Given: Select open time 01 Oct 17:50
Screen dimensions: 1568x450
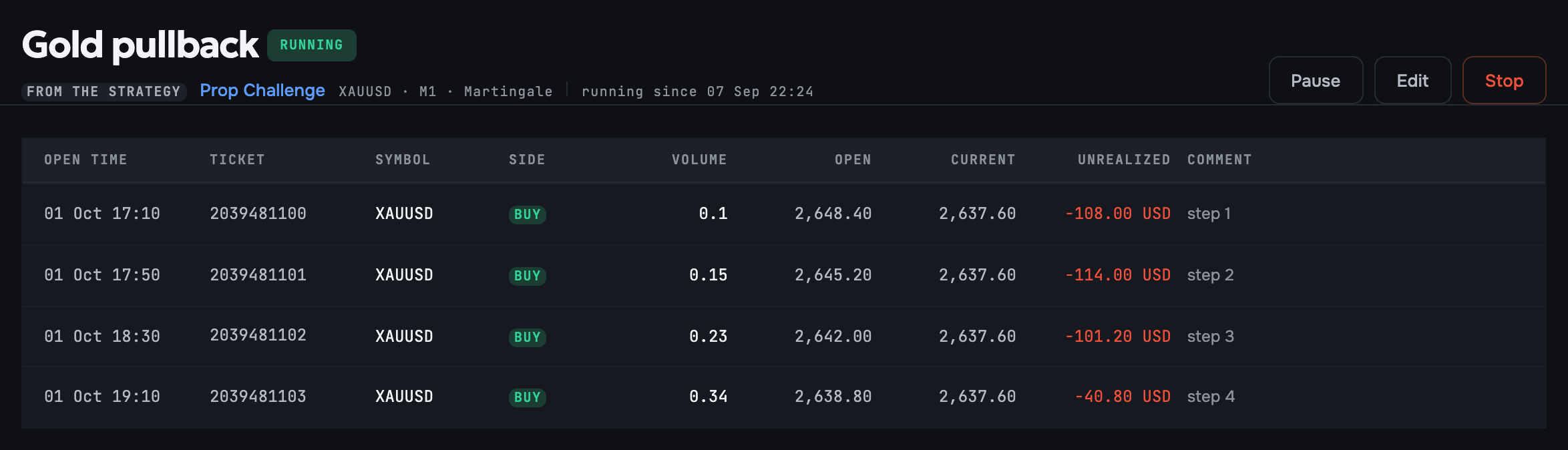Looking at the screenshot, I should (102, 275).
